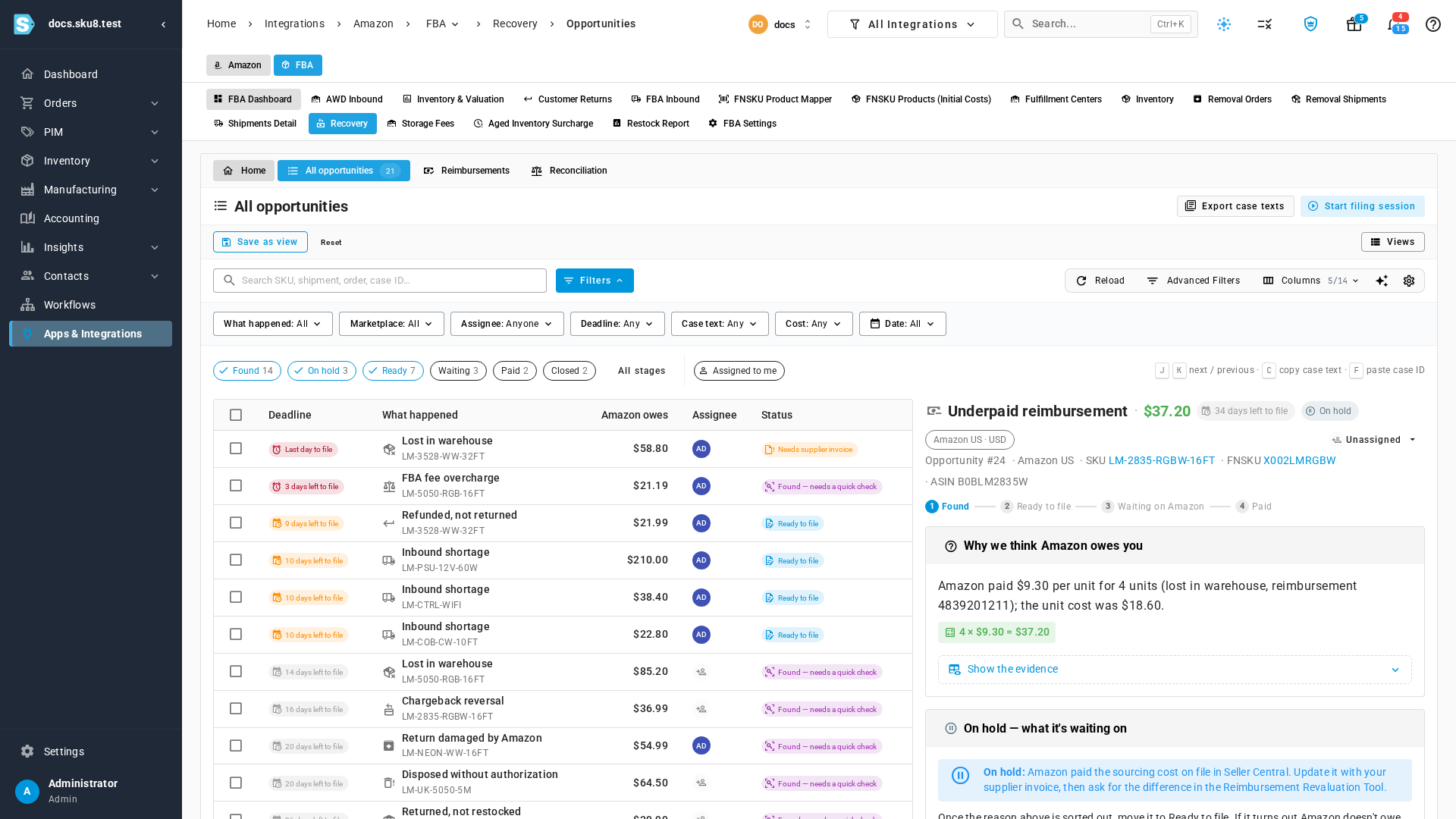Viewport: 1456px width, 819px height.
Task: Collapse the sidebar with the chevron icon
Action: [163, 24]
